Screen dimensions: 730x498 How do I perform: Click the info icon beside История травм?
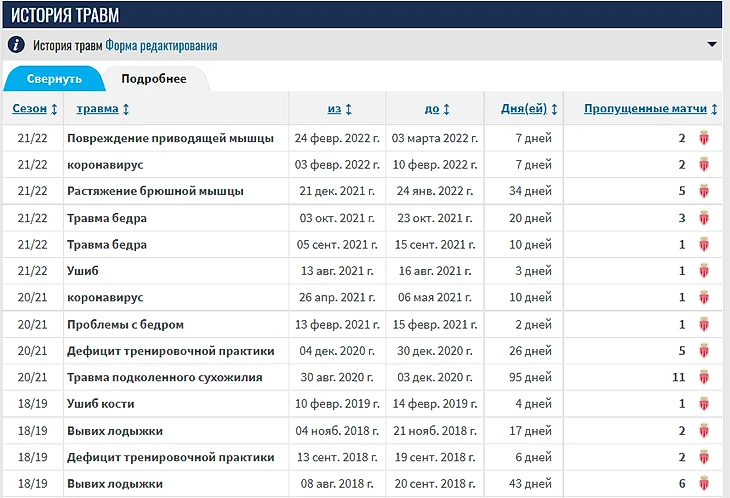pos(17,45)
